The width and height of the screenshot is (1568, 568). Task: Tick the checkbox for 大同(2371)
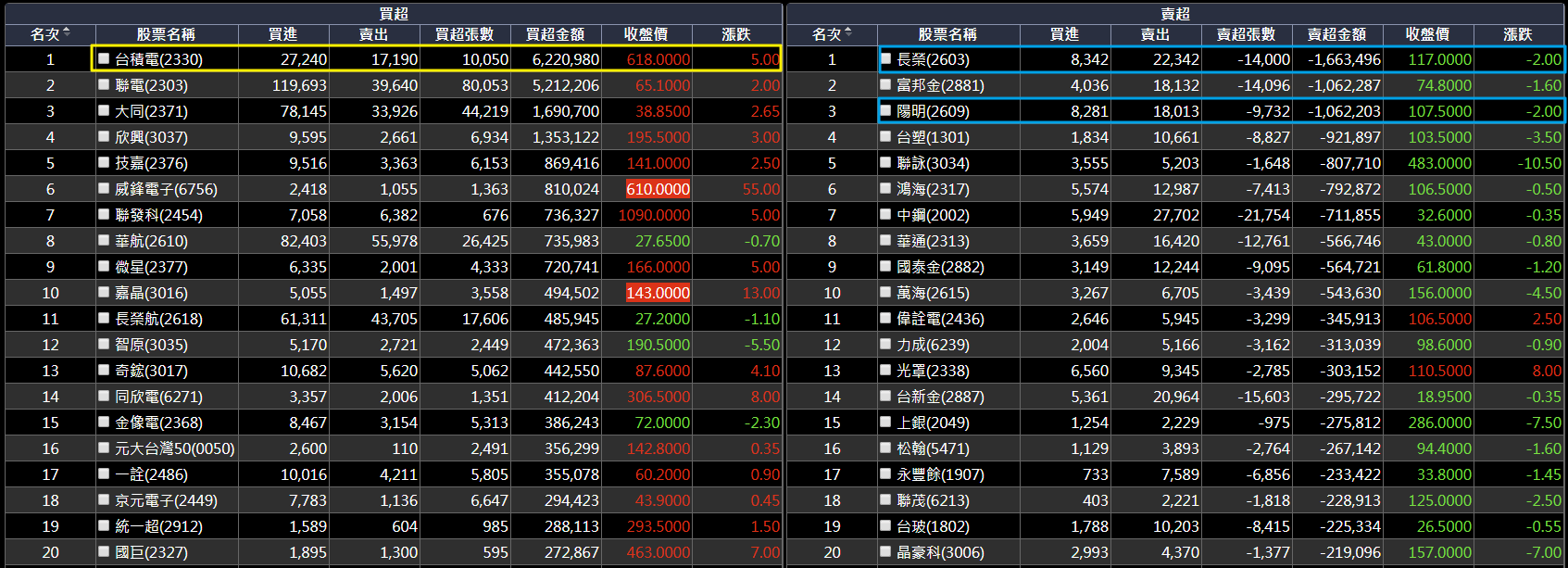[105, 110]
